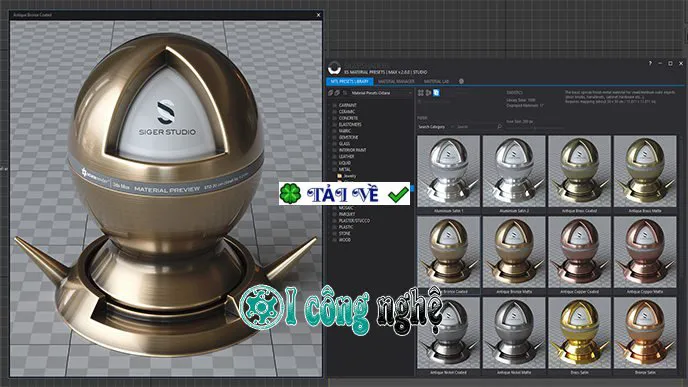Viewport: 688px width, 387px height.
Task: Open the Search Category dropdown
Action: click(436, 127)
